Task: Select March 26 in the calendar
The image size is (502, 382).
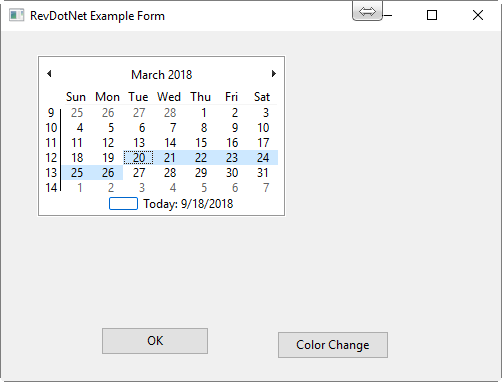Action: pyautogui.click(x=108, y=173)
